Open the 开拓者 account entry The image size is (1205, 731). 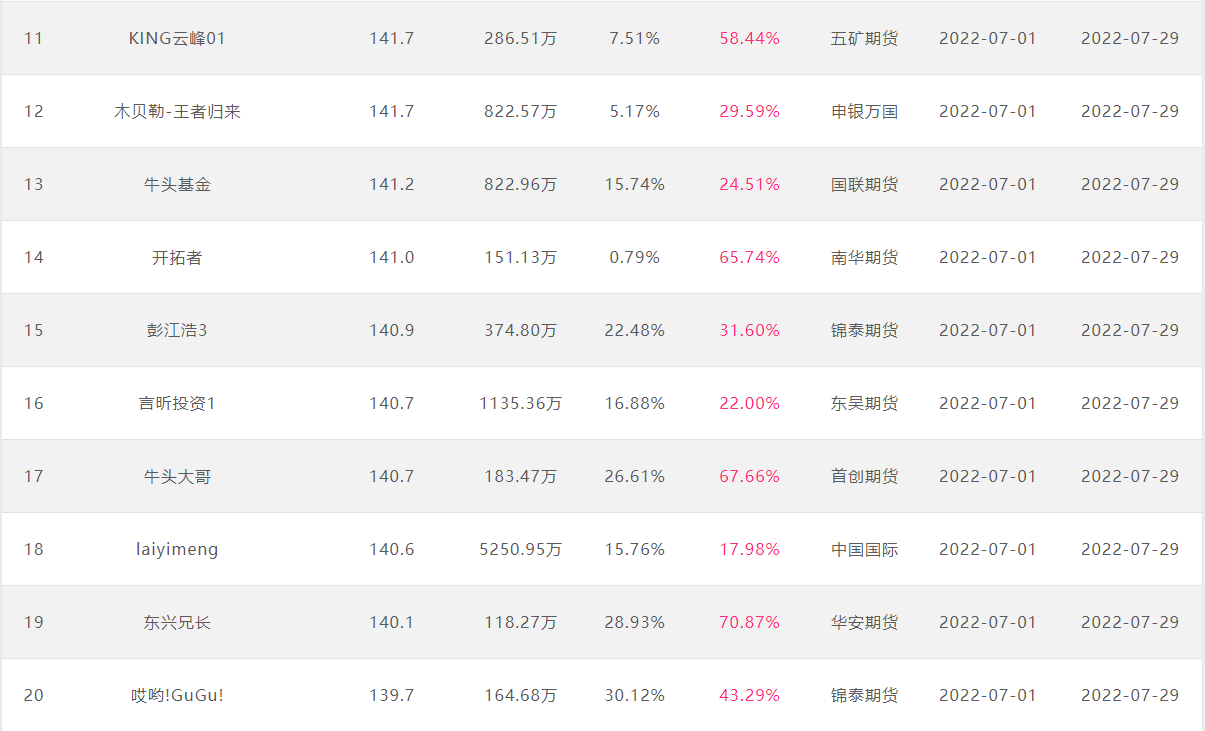pos(177,257)
